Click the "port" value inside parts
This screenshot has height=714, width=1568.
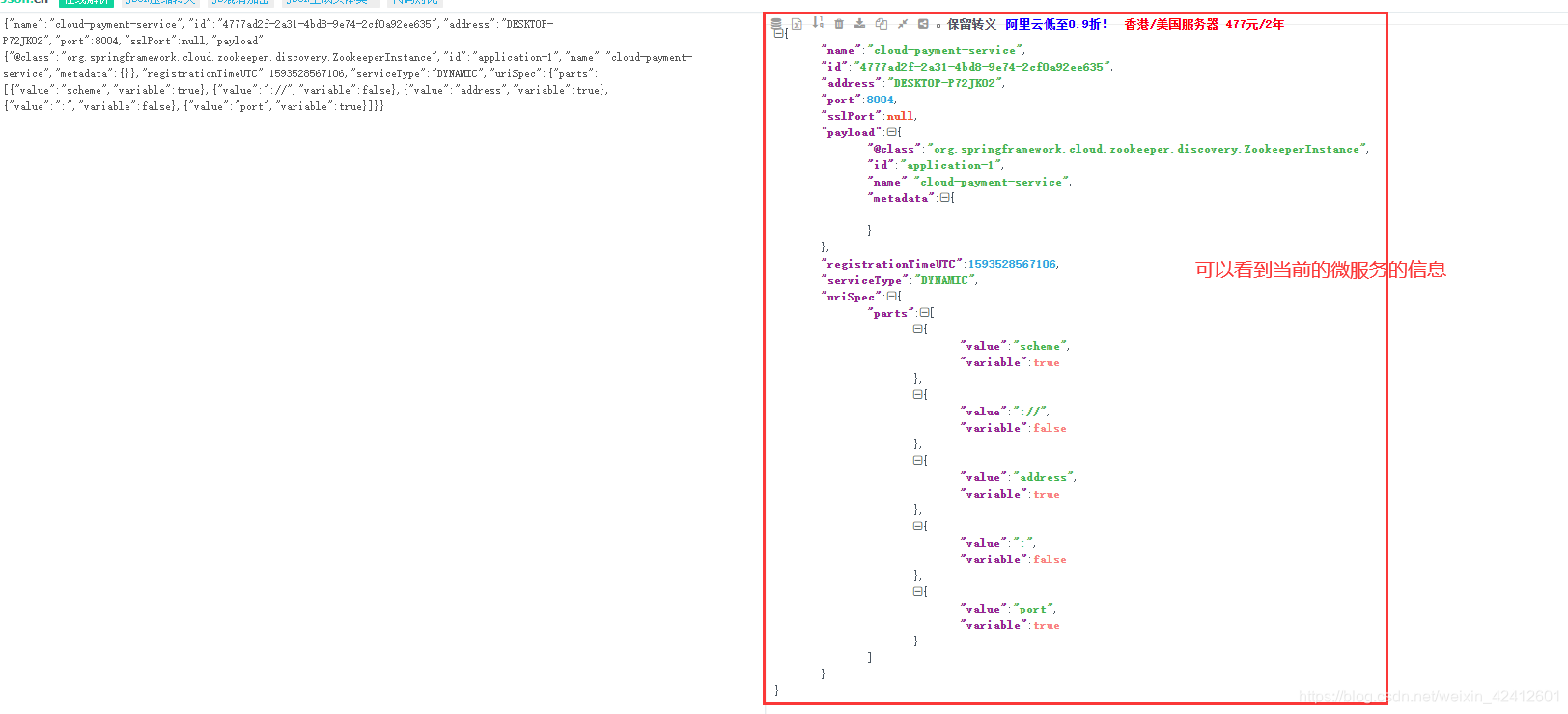1033,609
